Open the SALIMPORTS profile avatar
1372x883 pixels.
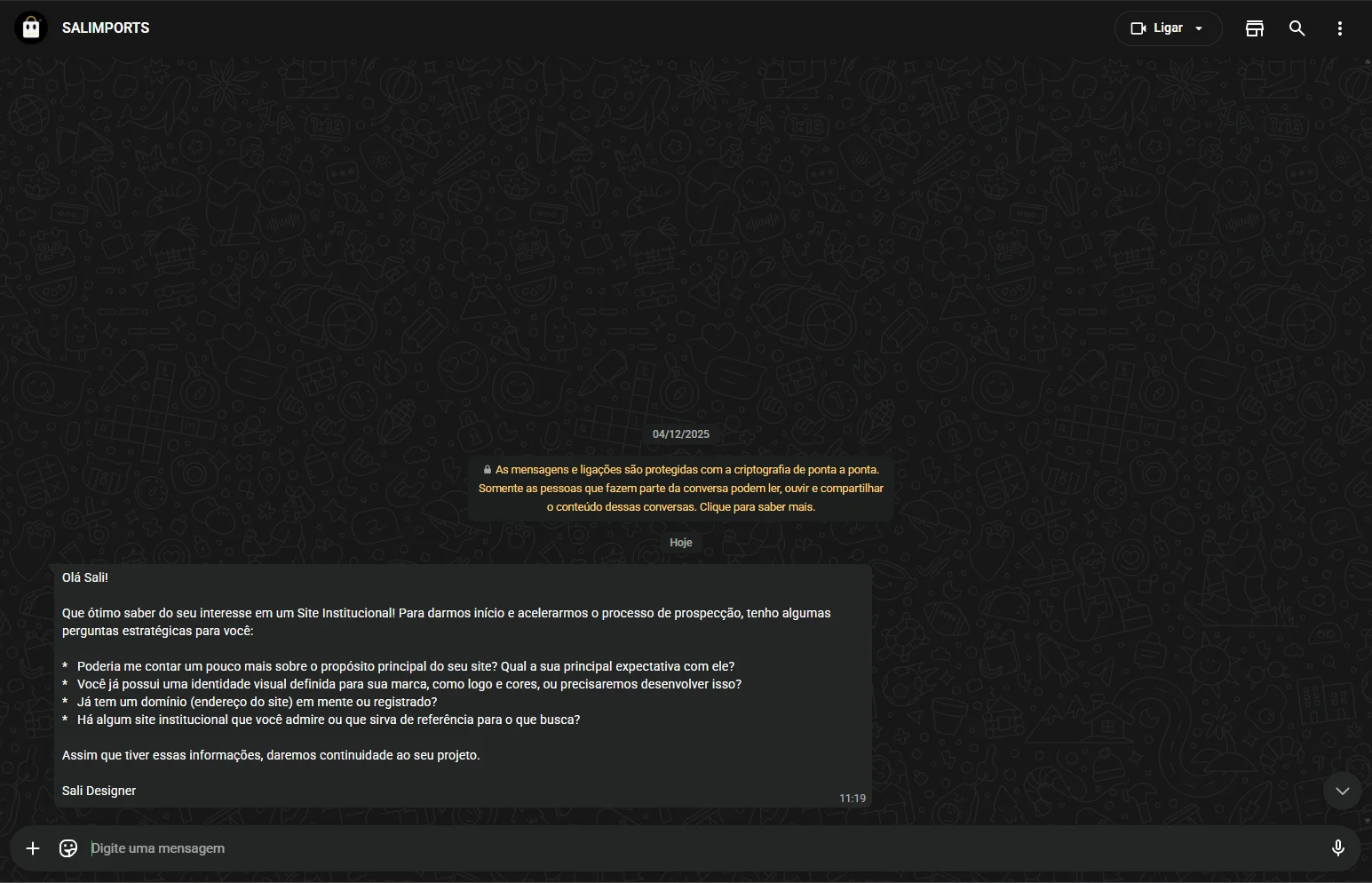coord(31,28)
